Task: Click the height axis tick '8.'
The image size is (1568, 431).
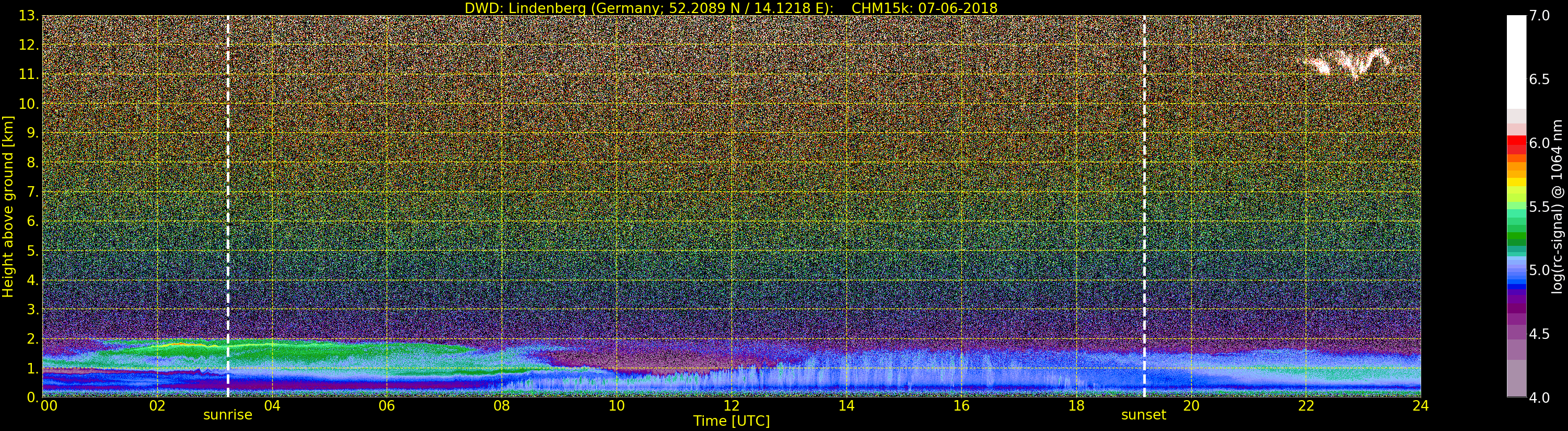Action: tap(33, 163)
